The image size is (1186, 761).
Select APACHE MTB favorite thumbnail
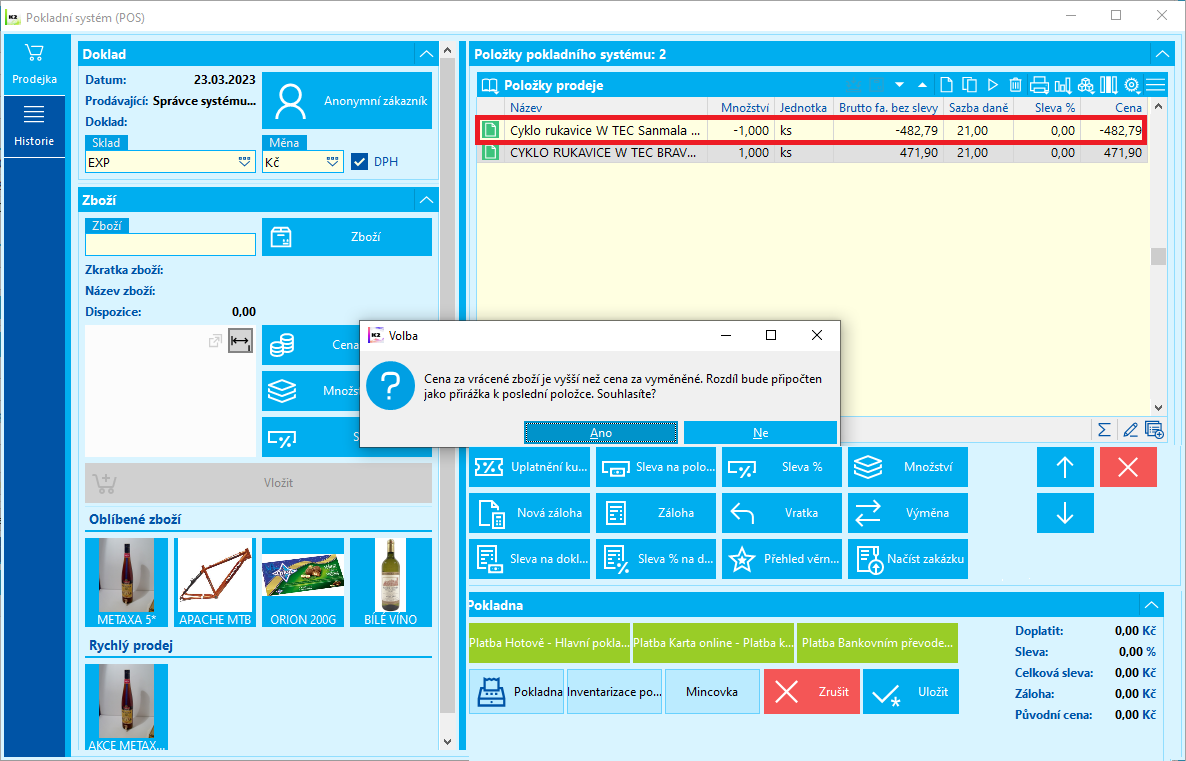pyautogui.click(x=215, y=582)
